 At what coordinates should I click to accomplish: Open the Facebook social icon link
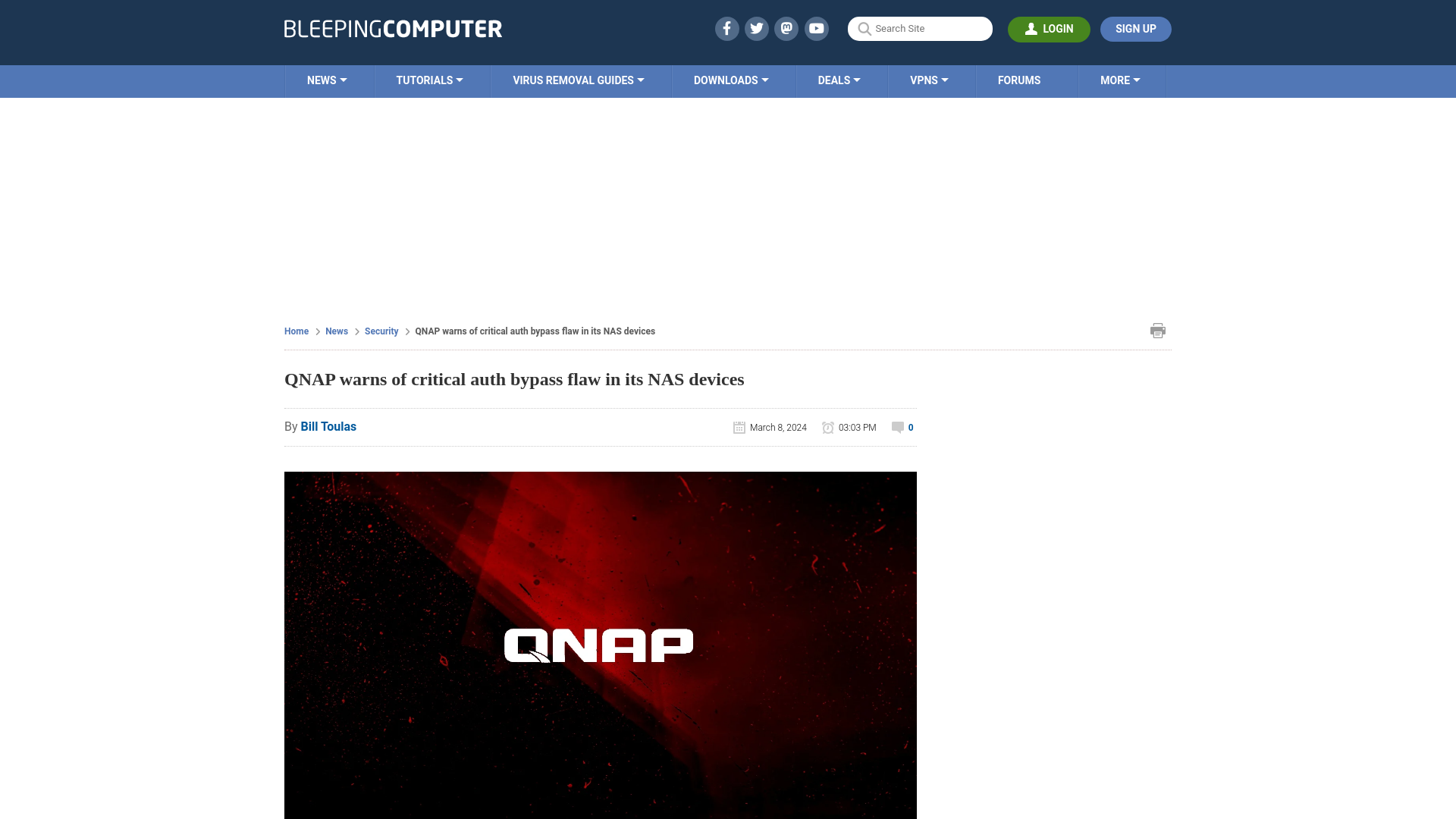(x=727, y=28)
